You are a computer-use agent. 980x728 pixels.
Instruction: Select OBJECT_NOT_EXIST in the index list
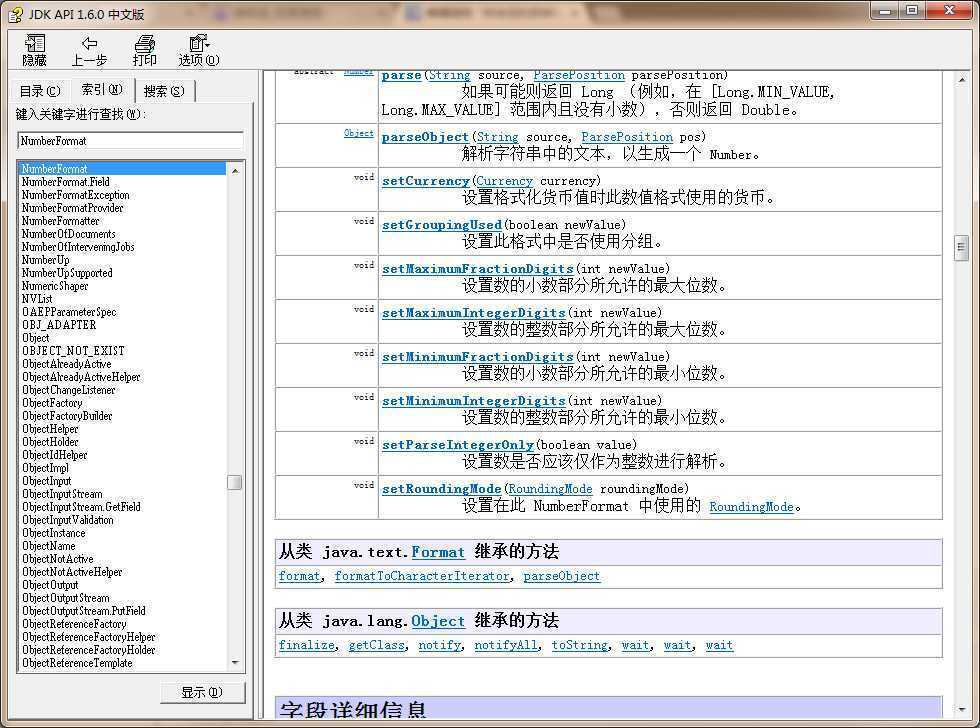74,351
